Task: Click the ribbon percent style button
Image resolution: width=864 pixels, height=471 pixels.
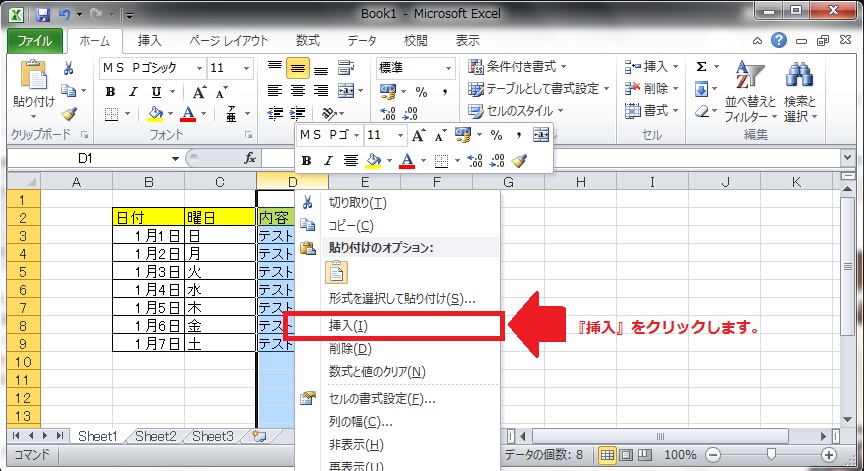Action: click(x=422, y=92)
